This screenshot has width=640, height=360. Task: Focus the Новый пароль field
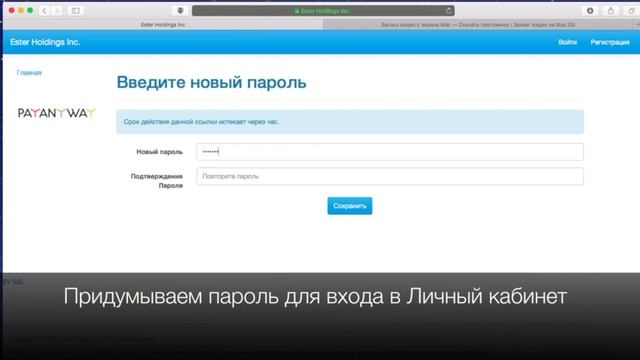pos(390,152)
